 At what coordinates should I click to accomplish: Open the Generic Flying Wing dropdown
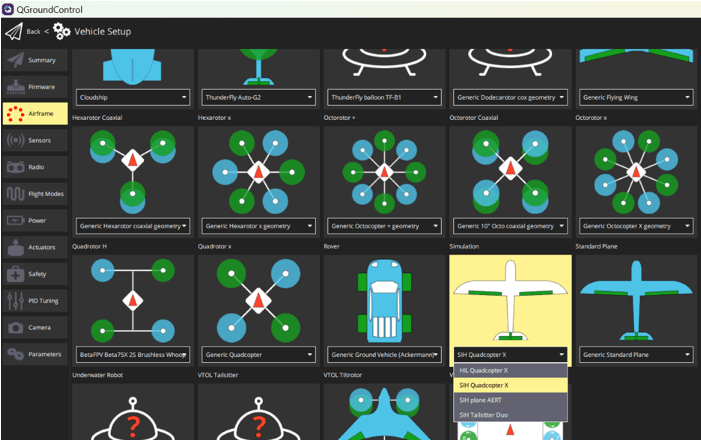click(636, 97)
